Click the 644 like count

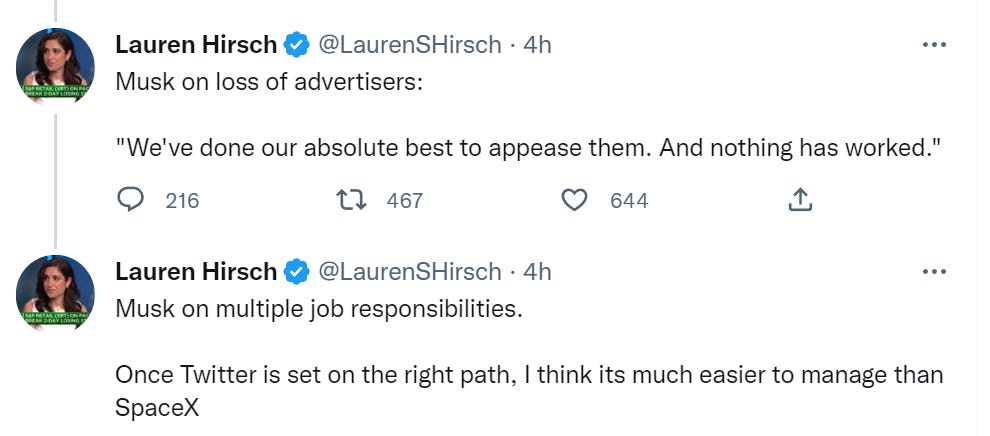point(629,200)
